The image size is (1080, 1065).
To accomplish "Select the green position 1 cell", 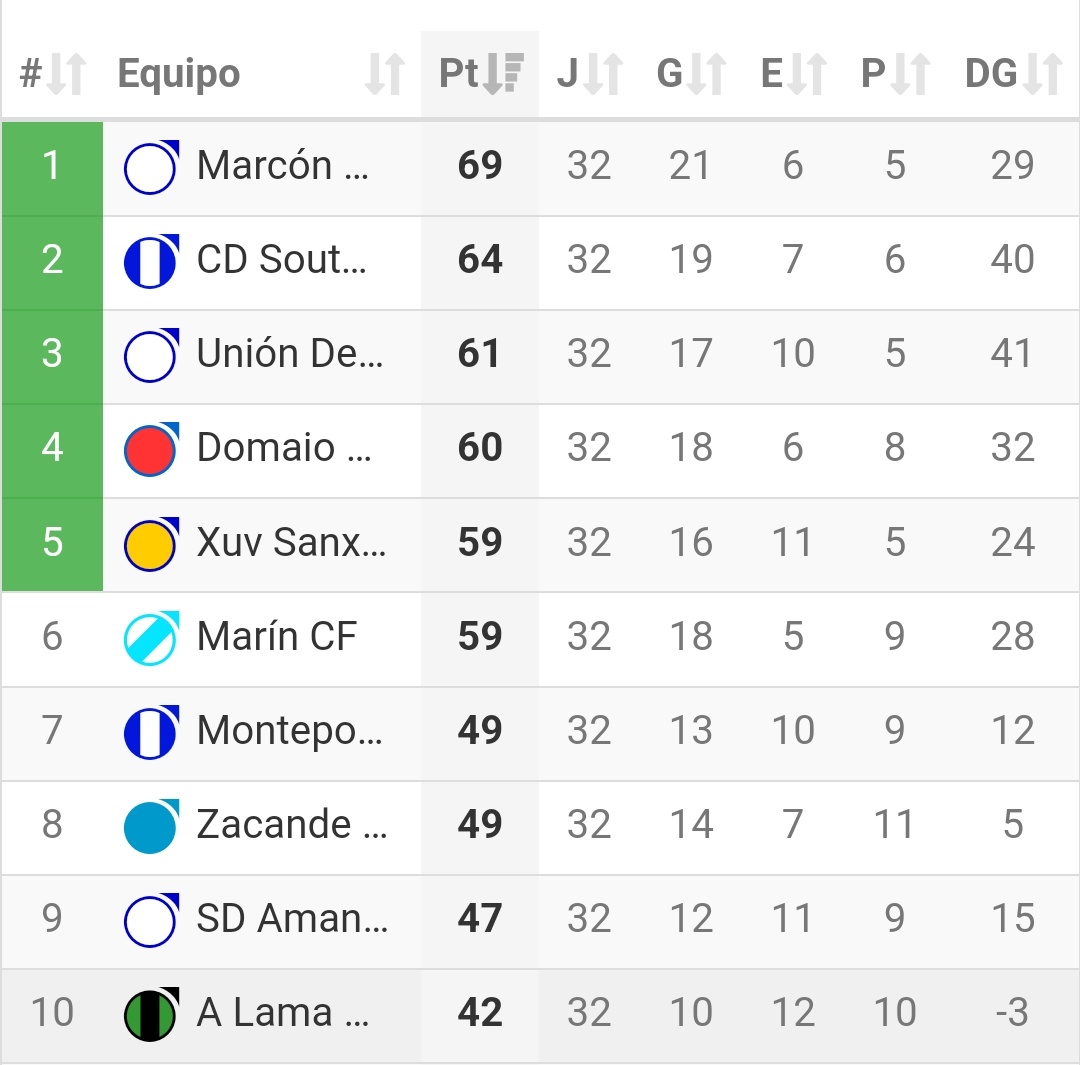I will 53,166.
